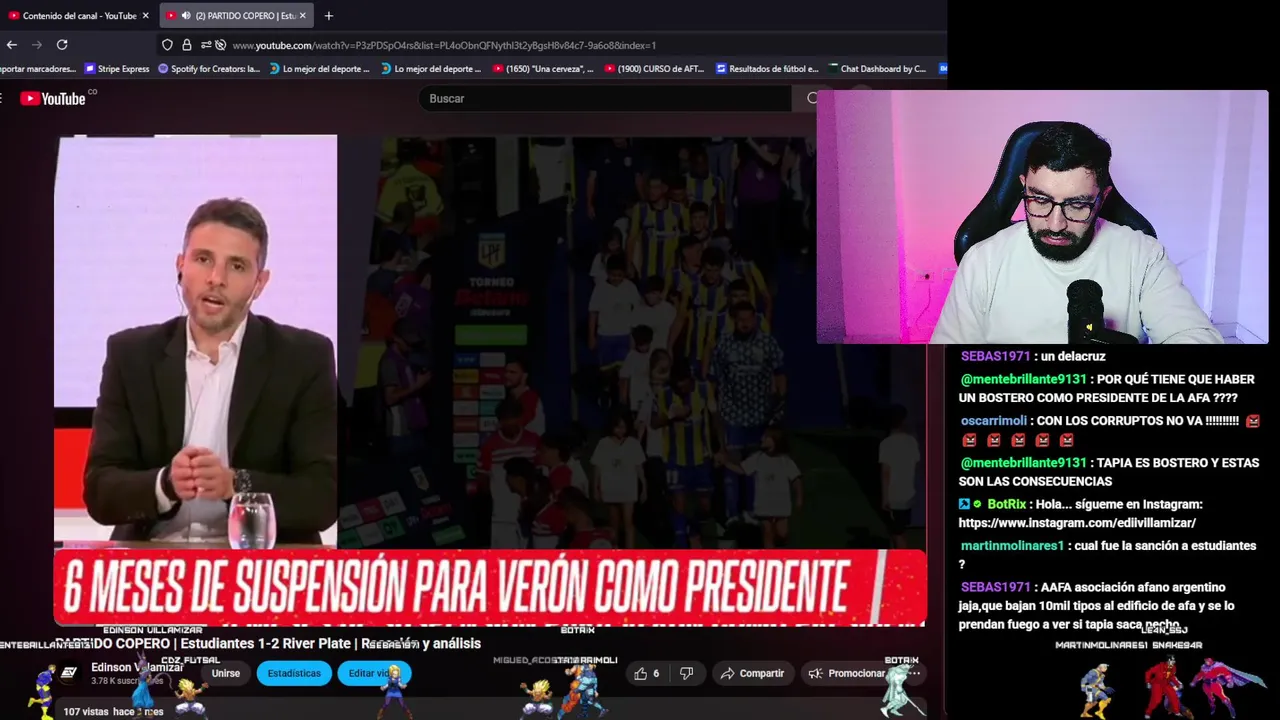Click chat user 'oscarrimoli' name
1280x720 pixels.
993,421
